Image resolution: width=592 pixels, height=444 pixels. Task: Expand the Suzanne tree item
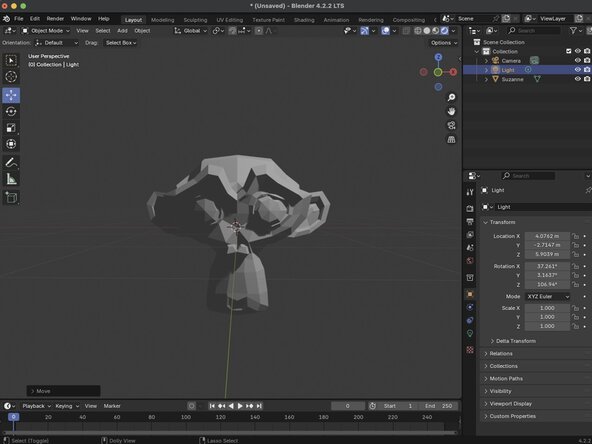pyautogui.click(x=486, y=79)
